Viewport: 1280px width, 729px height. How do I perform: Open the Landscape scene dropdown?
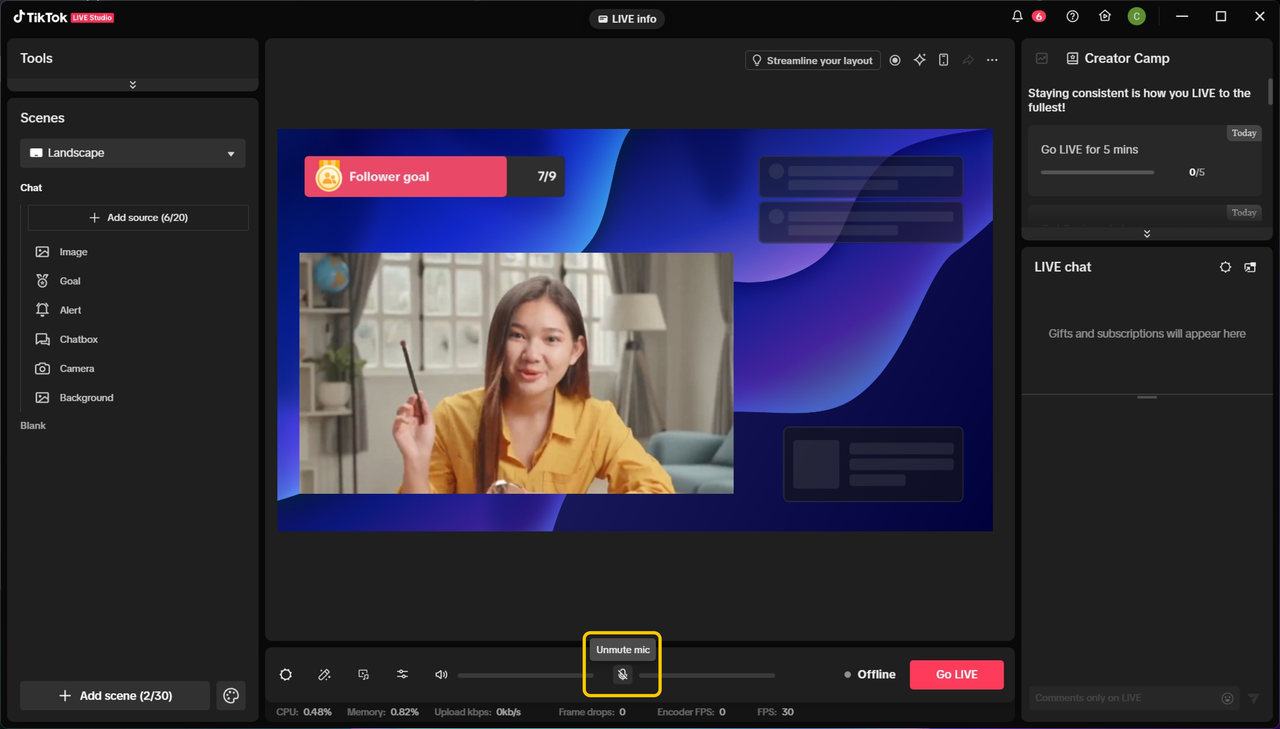click(x=133, y=153)
